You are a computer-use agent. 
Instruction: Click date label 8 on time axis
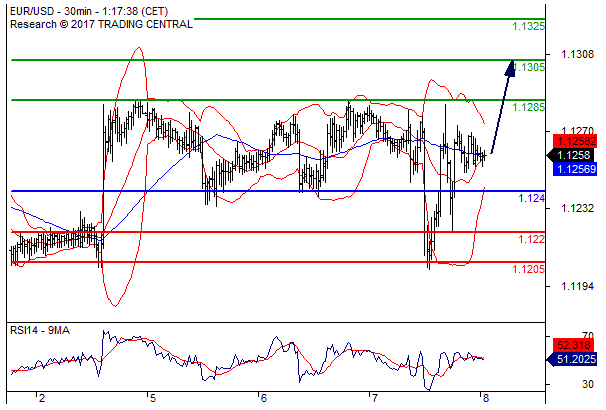point(485,398)
